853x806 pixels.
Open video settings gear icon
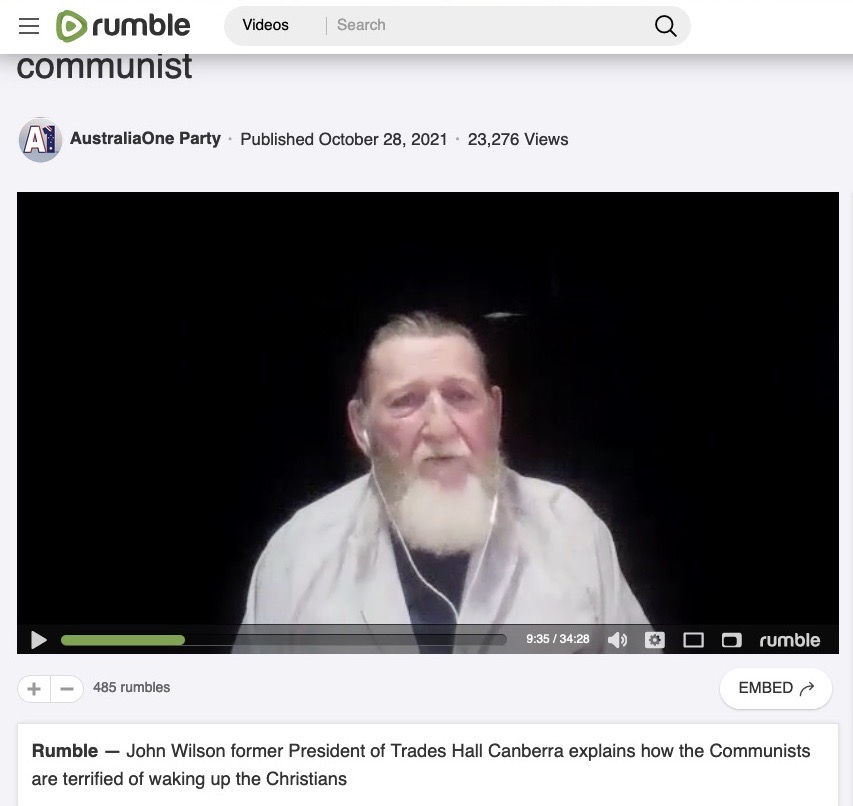654,640
